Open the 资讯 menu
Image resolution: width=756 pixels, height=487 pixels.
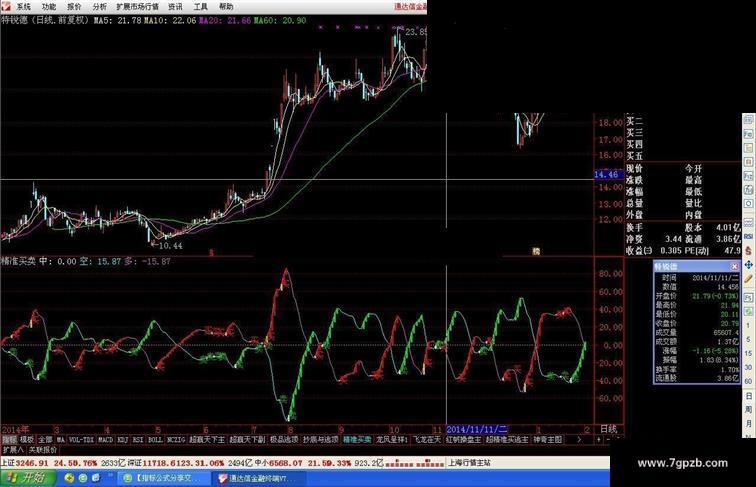point(175,6)
